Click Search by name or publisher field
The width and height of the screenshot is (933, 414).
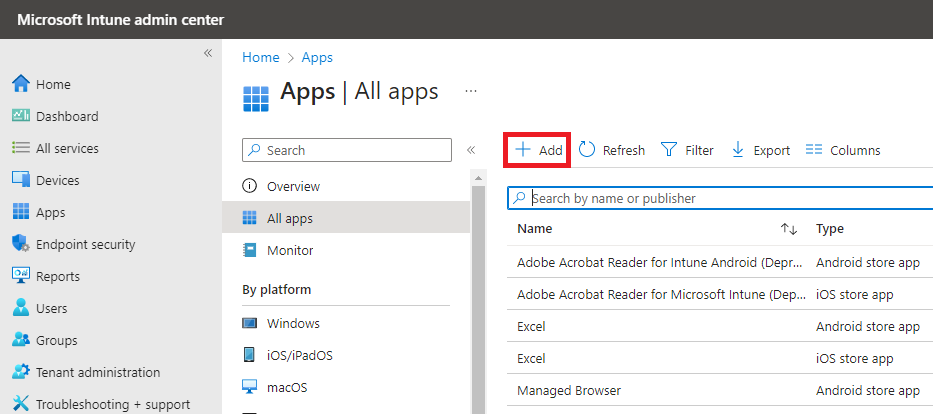(720, 198)
